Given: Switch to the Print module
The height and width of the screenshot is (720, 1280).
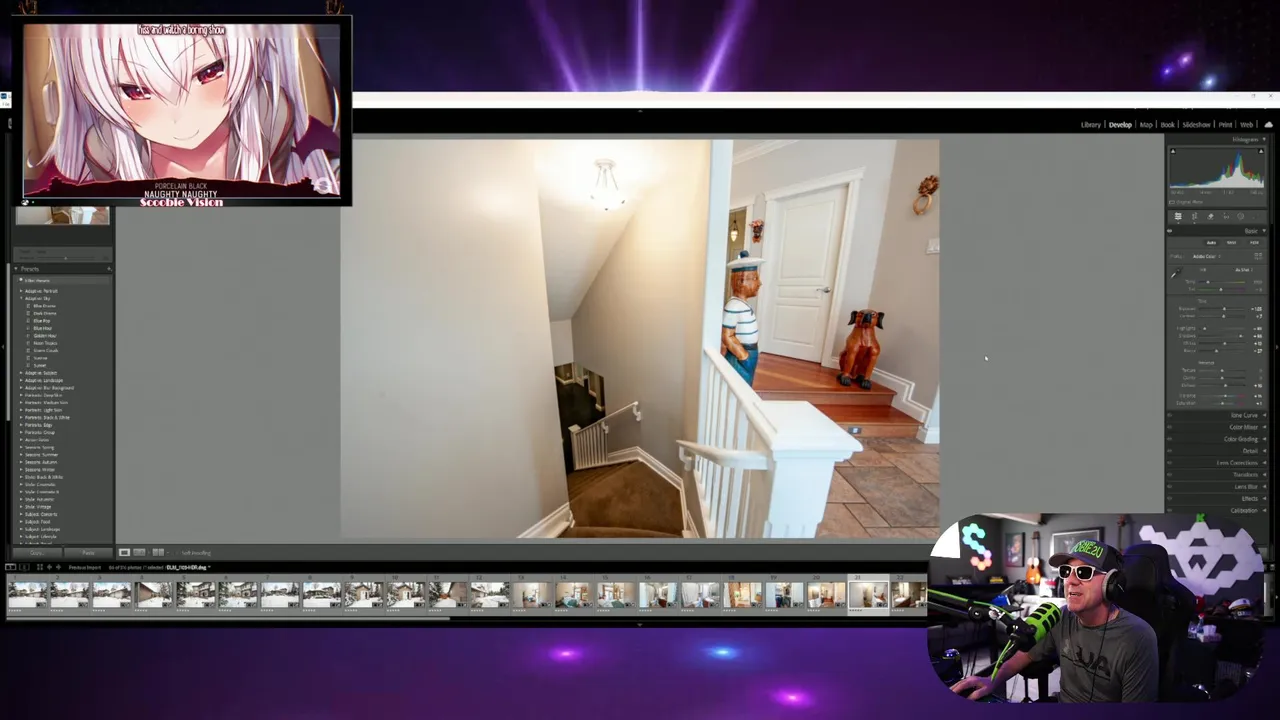Looking at the screenshot, I should coord(1225,125).
